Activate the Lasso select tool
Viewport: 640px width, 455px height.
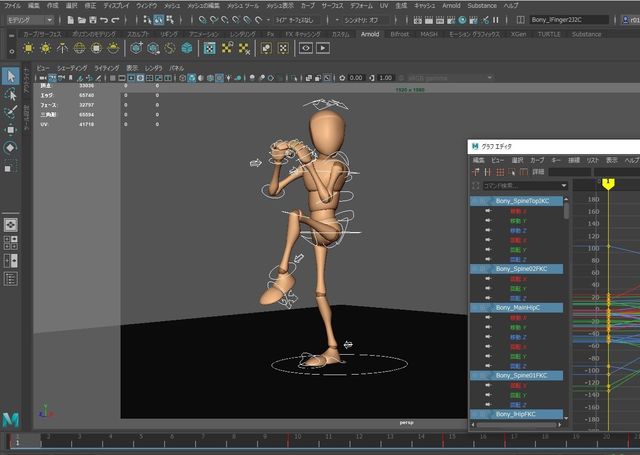pyautogui.click(x=11, y=95)
